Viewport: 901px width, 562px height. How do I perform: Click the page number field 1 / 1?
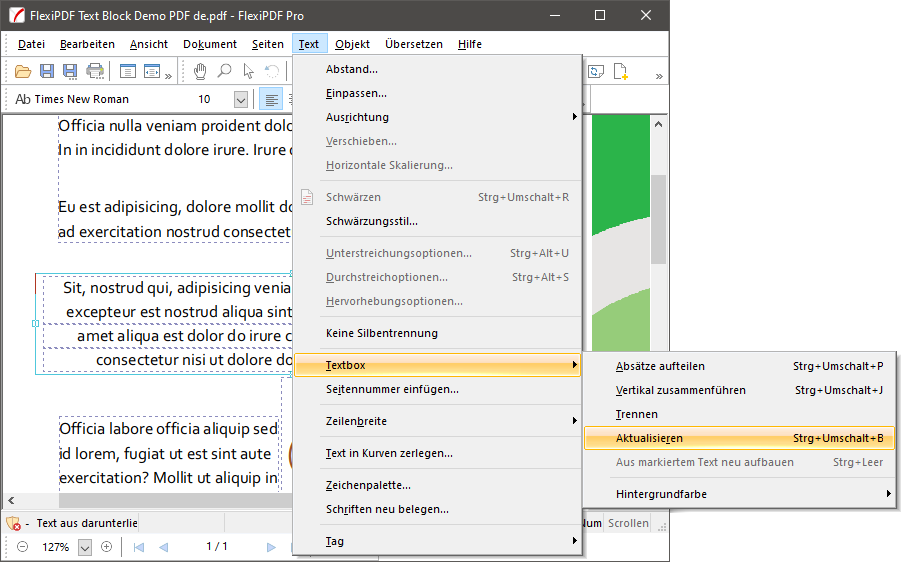217,546
